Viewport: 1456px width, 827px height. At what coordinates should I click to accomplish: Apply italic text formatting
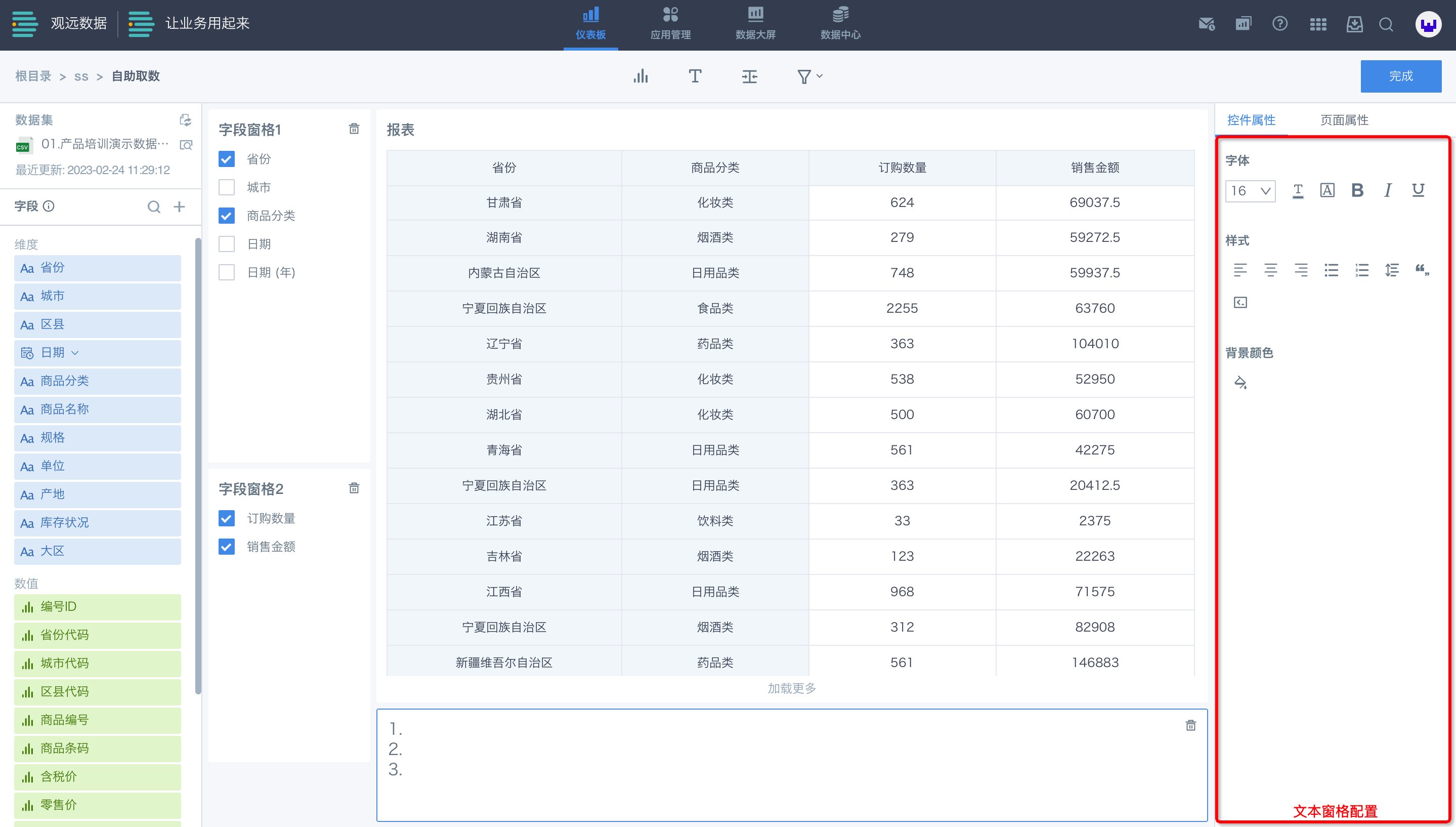click(1387, 190)
